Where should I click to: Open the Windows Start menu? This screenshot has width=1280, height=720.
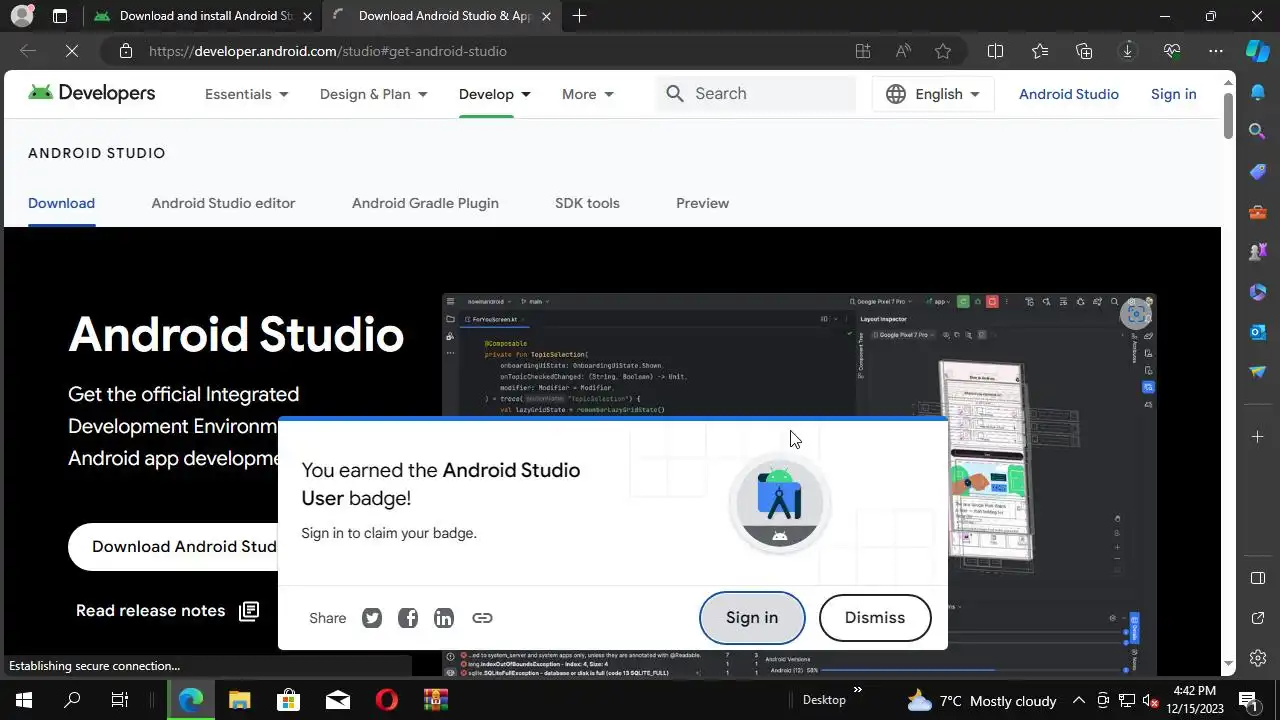[23, 700]
